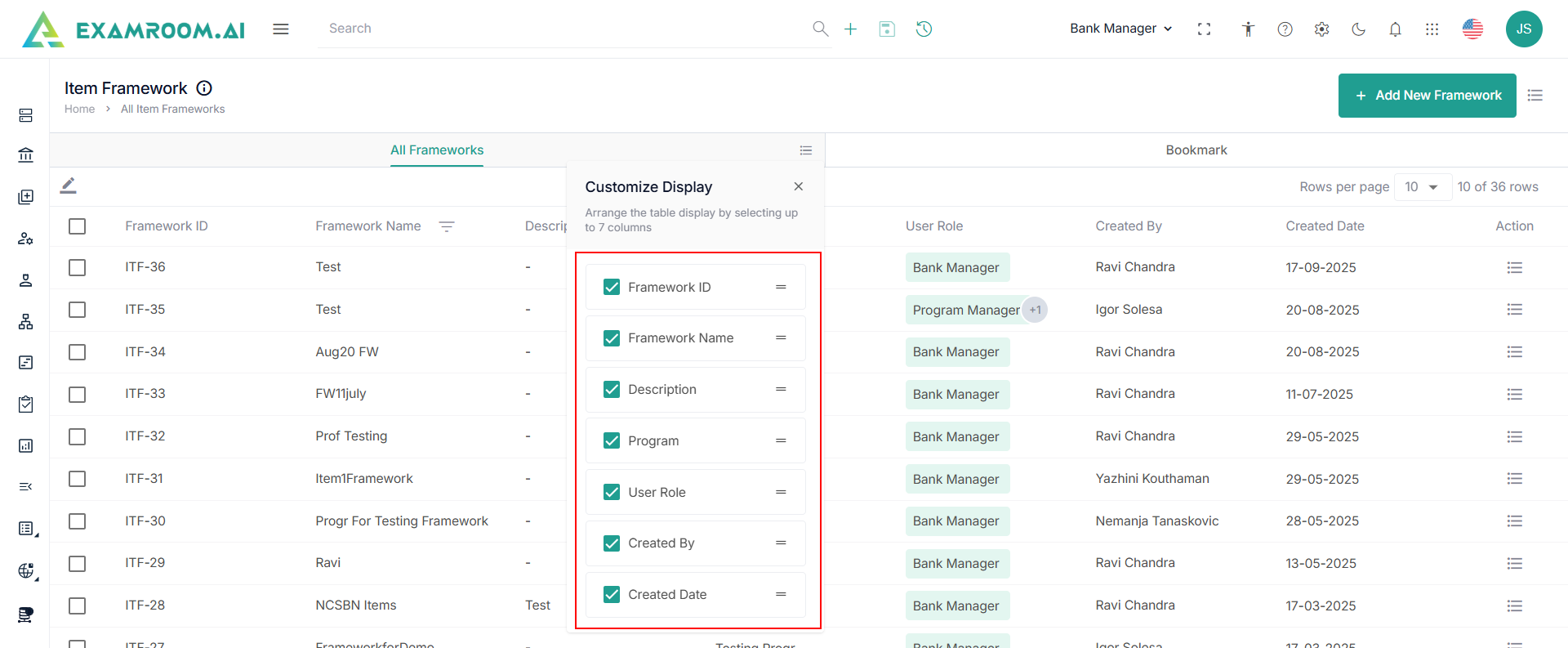The height and width of the screenshot is (648, 1568).
Task: Click the Add New Framework button
Action: click(x=1427, y=96)
